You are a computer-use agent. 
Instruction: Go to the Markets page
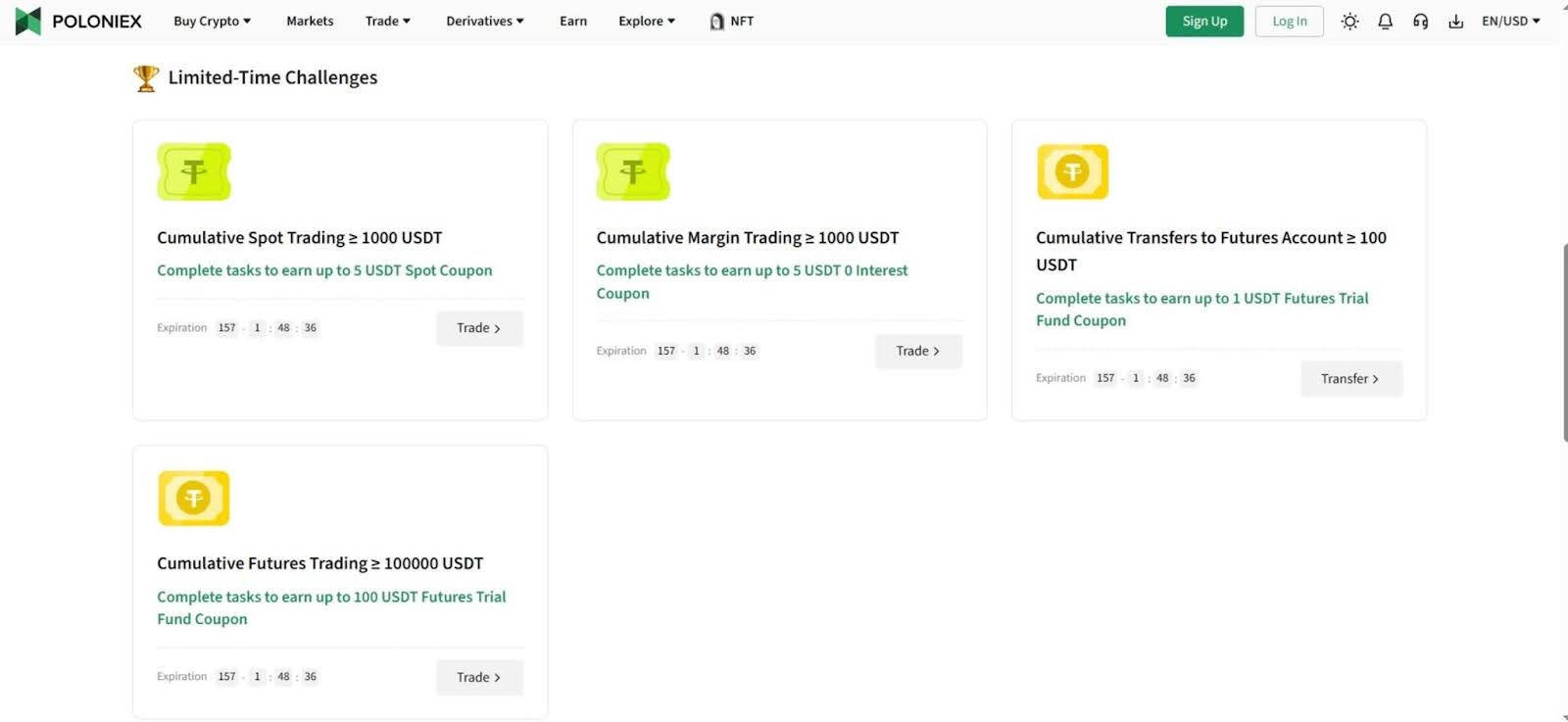click(x=310, y=21)
